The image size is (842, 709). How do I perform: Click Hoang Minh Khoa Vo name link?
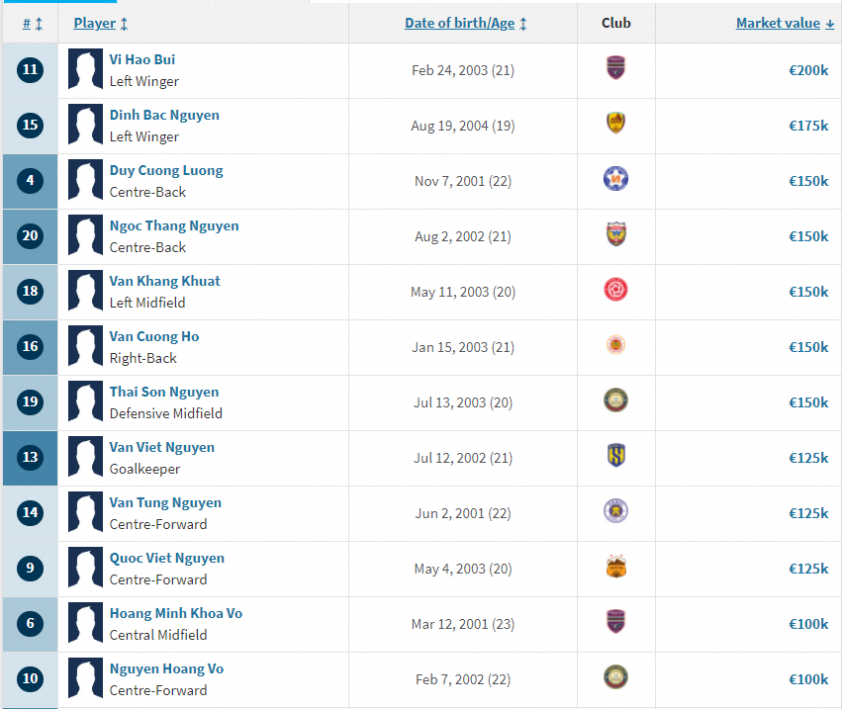click(x=176, y=613)
